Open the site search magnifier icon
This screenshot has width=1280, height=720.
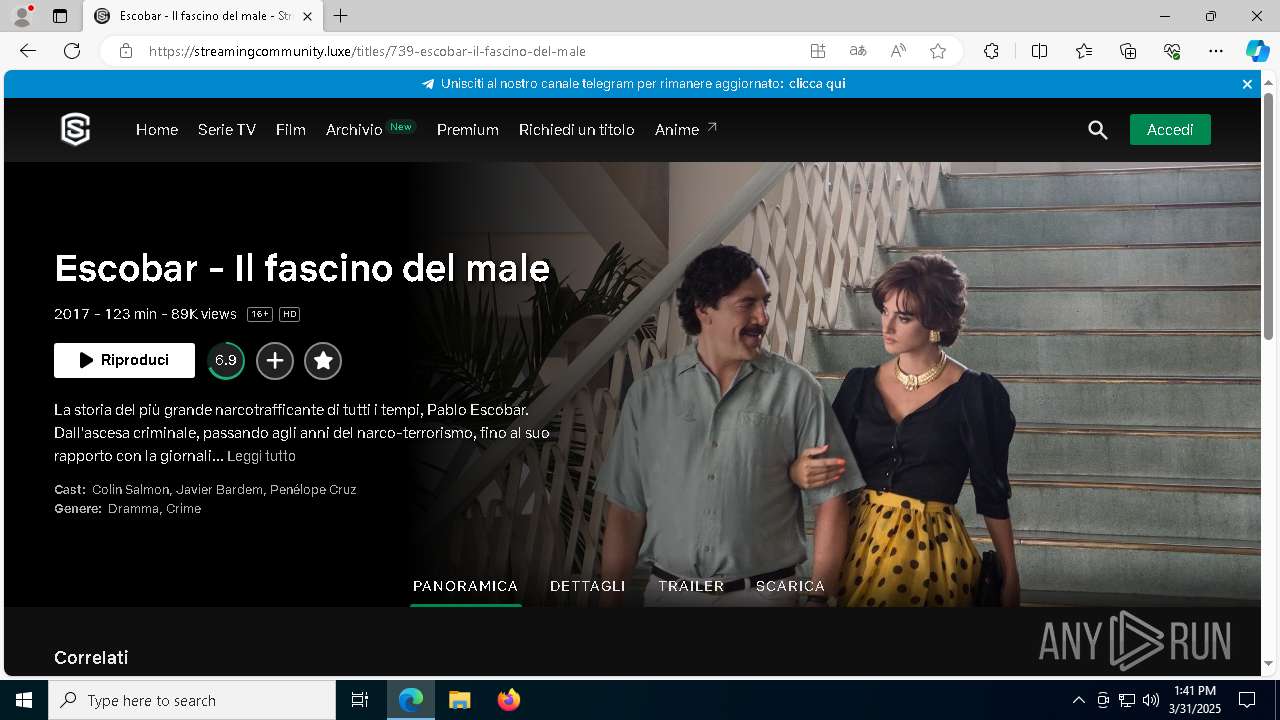(1098, 130)
